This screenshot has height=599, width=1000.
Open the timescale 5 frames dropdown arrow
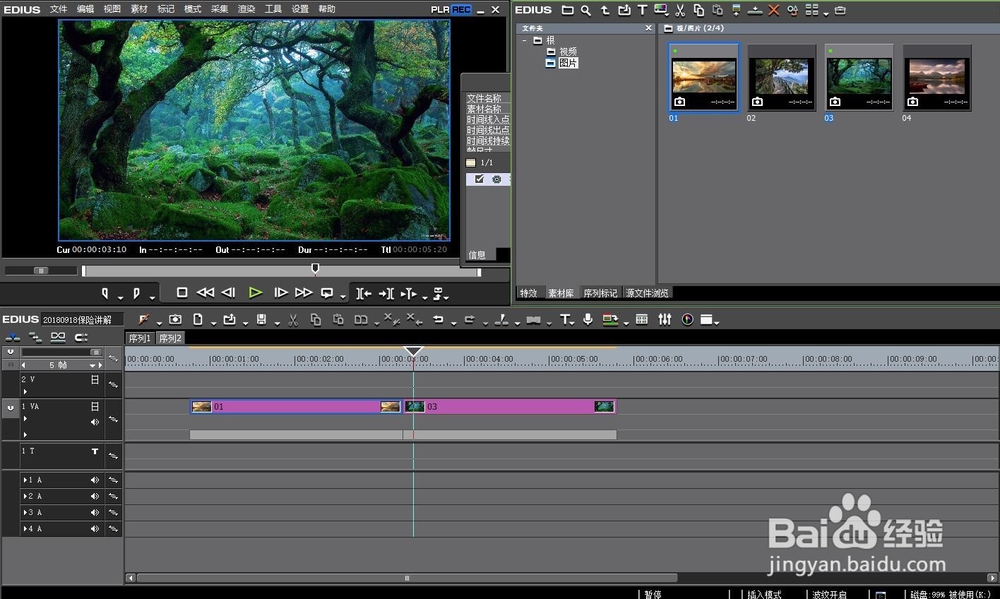click(93, 366)
